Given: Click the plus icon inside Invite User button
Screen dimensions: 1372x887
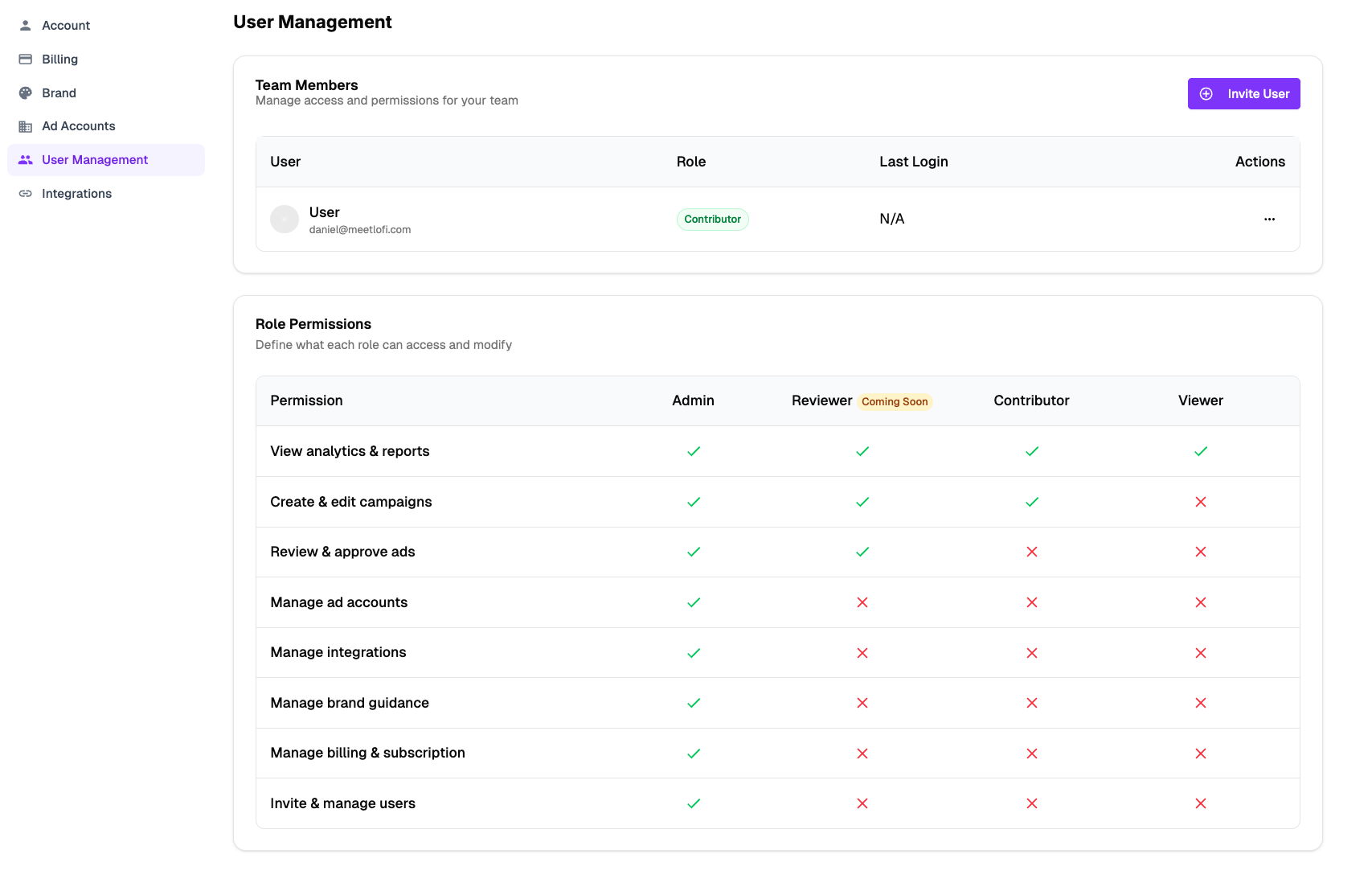Looking at the screenshot, I should point(1206,93).
